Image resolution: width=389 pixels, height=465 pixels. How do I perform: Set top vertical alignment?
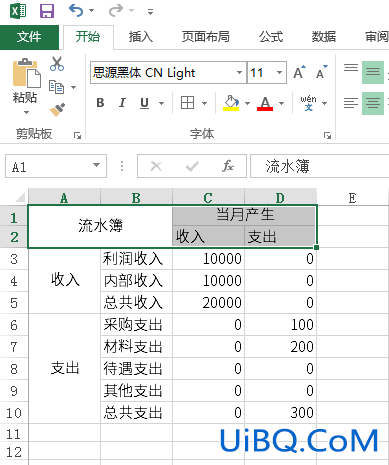(x=351, y=68)
